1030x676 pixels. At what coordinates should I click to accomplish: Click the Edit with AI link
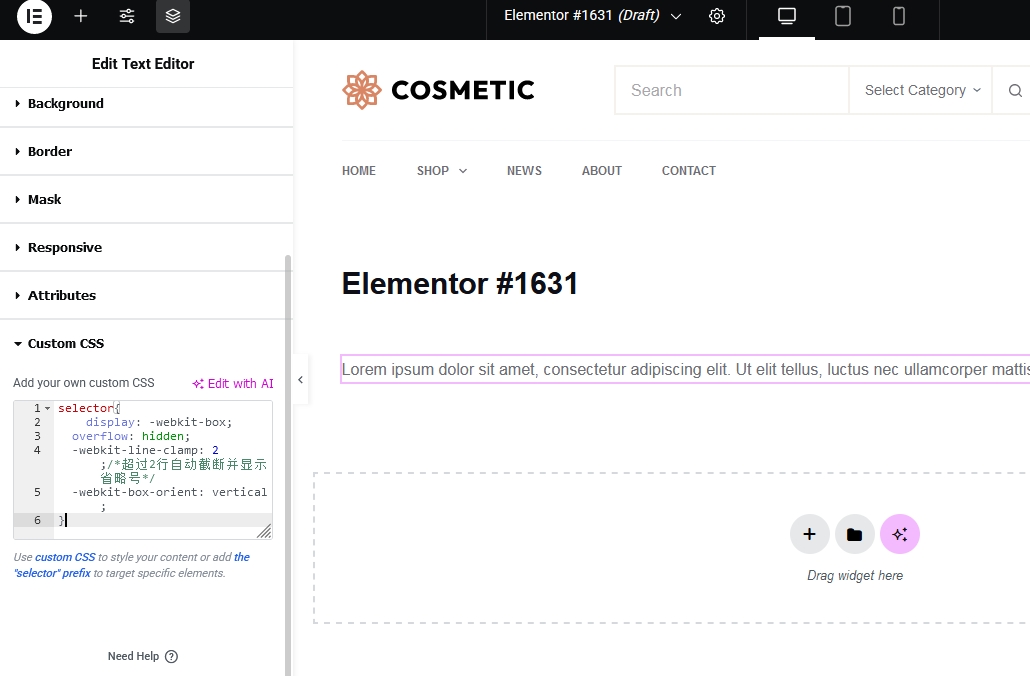233,384
